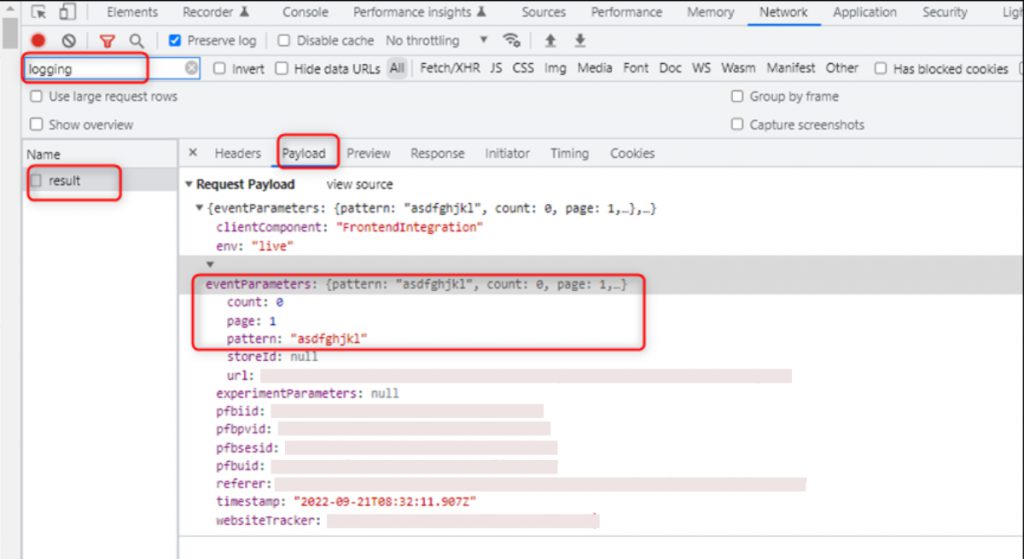Toggle Preserve log checkbox

pyautogui.click(x=174, y=40)
